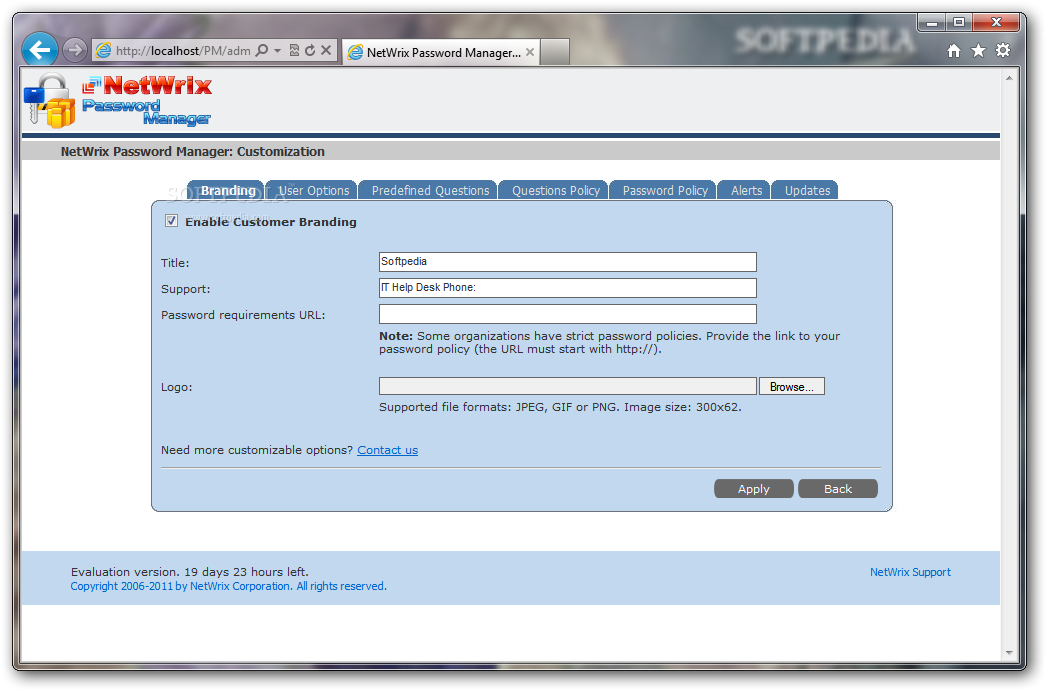Viewport: 1047px width, 691px height.
Task: Click the compatibility view icon
Action: click(294, 50)
